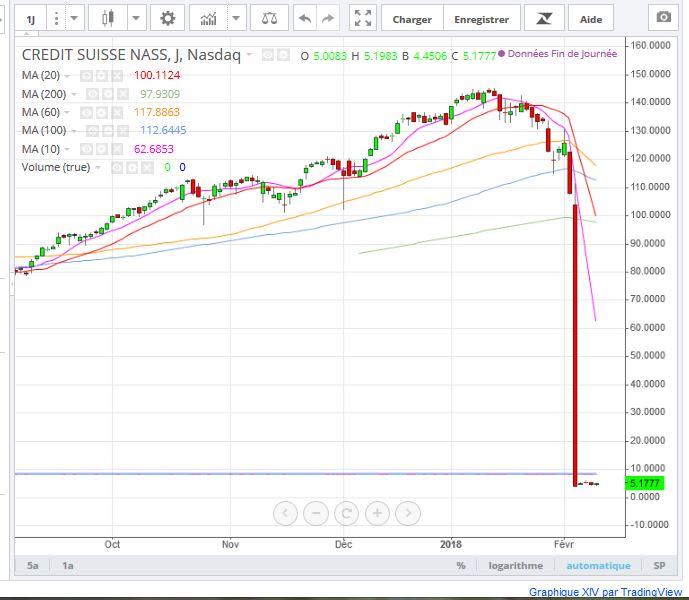The height and width of the screenshot is (600, 689).
Task: Remove the MA (100) indicator
Action: (123, 131)
